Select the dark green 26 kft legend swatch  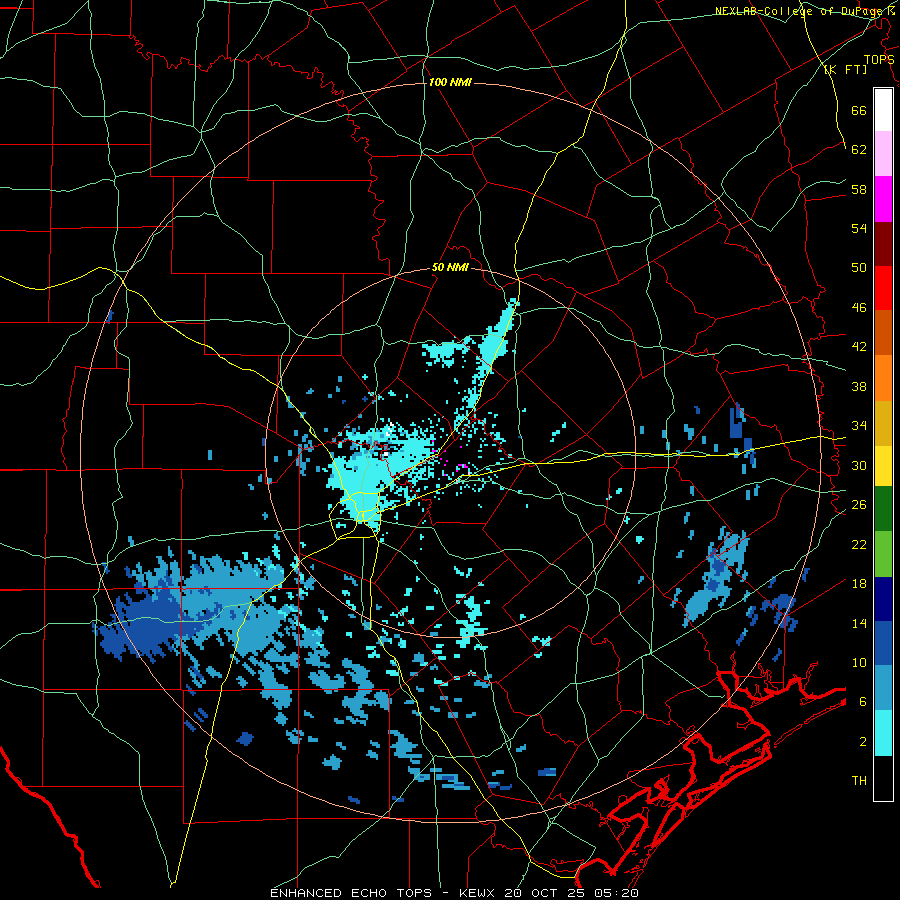pos(883,509)
